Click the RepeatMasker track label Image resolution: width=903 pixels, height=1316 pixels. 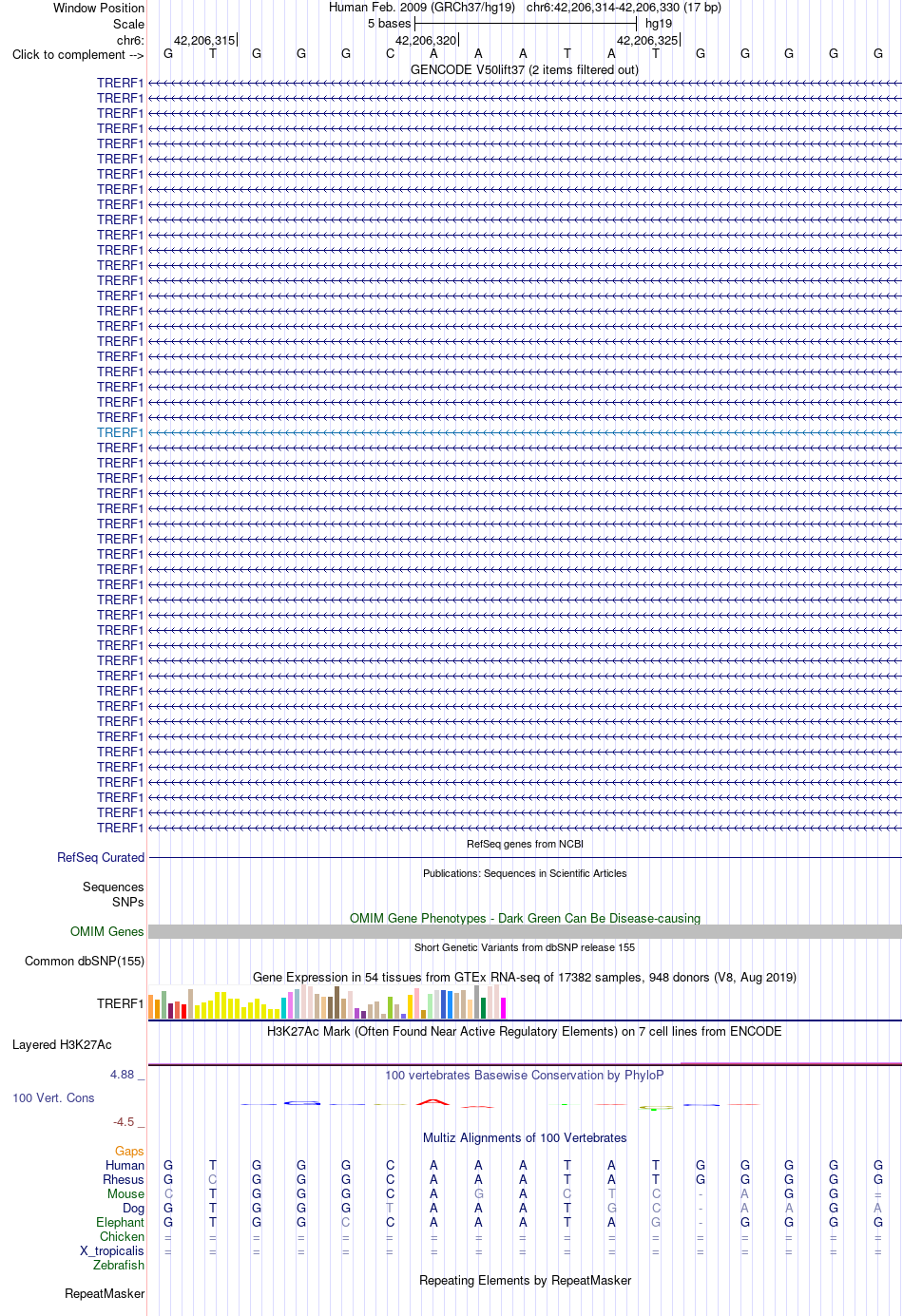pos(105,1293)
